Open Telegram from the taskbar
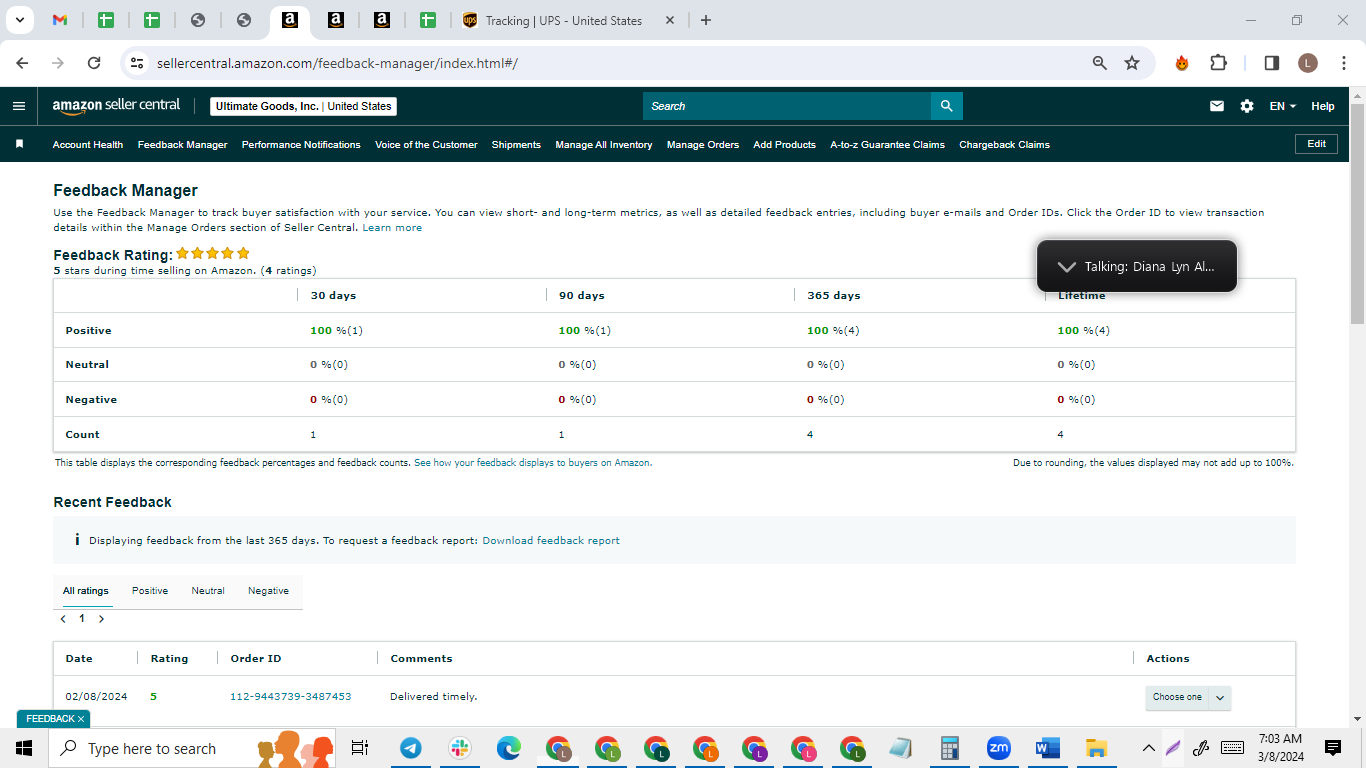This screenshot has height=768, width=1366. pos(410,748)
